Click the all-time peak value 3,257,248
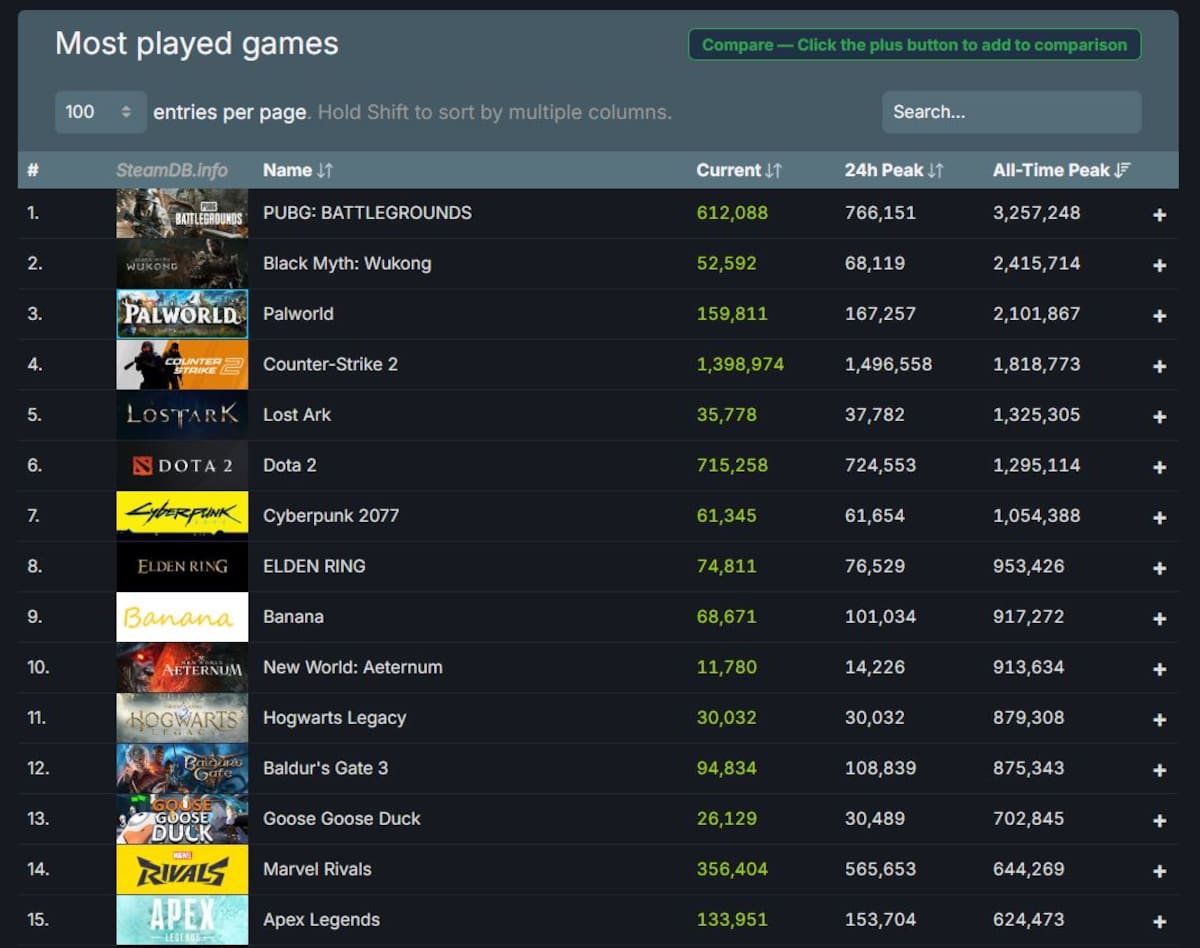The height and width of the screenshot is (948, 1200). click(1036, 213)
